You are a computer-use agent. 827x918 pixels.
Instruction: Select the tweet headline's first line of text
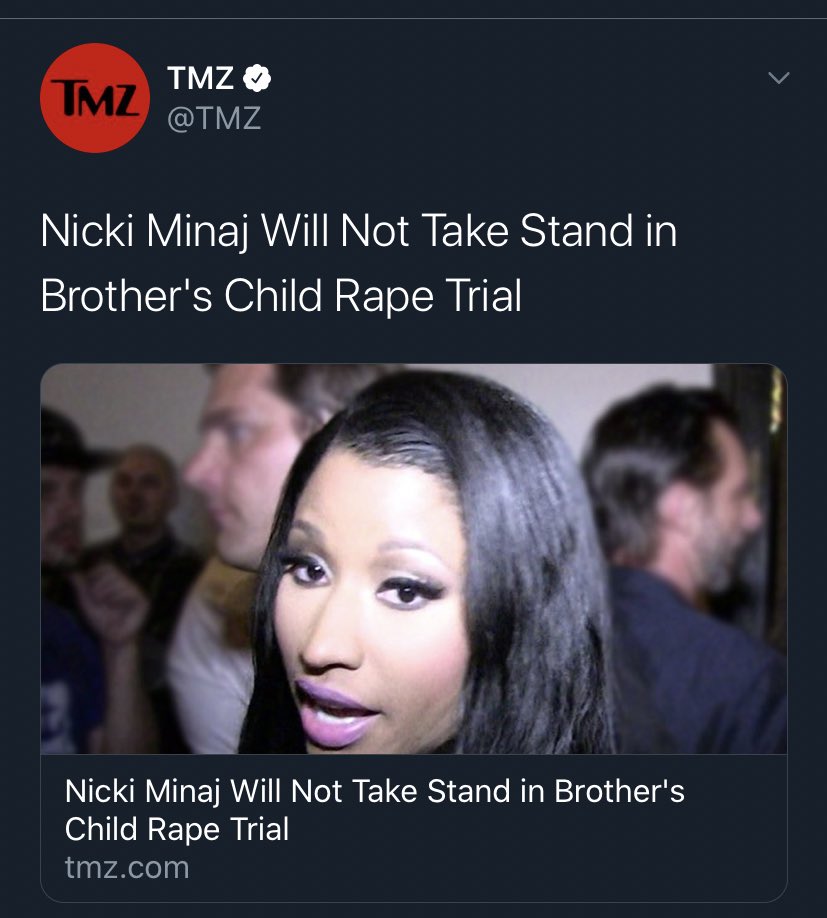click(x=359, y=231)
